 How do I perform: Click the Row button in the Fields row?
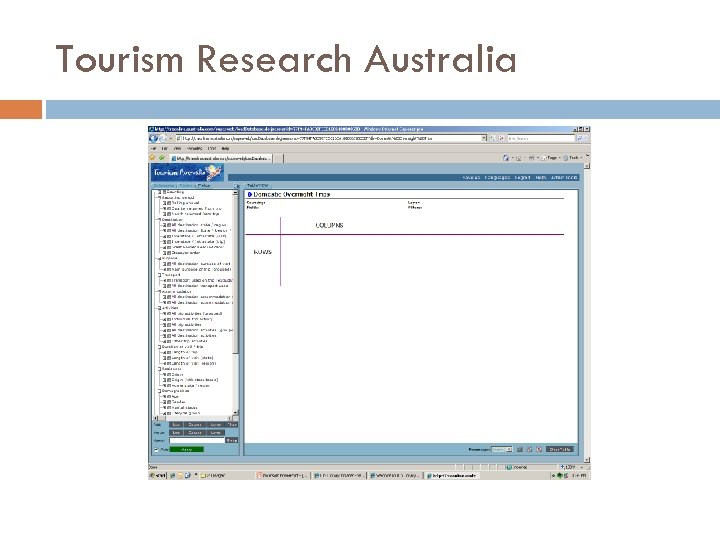176,433
